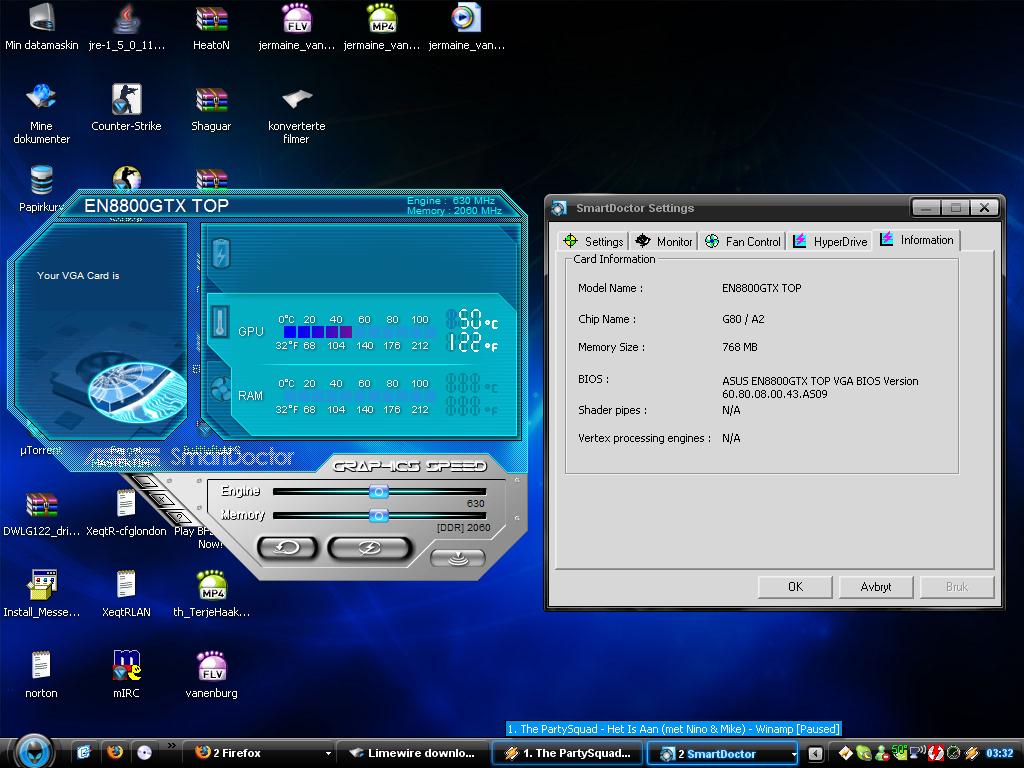The image size is (1024, 768).
Task: Click the Winamp paused song title tooltip
Action: coord(673,729)
